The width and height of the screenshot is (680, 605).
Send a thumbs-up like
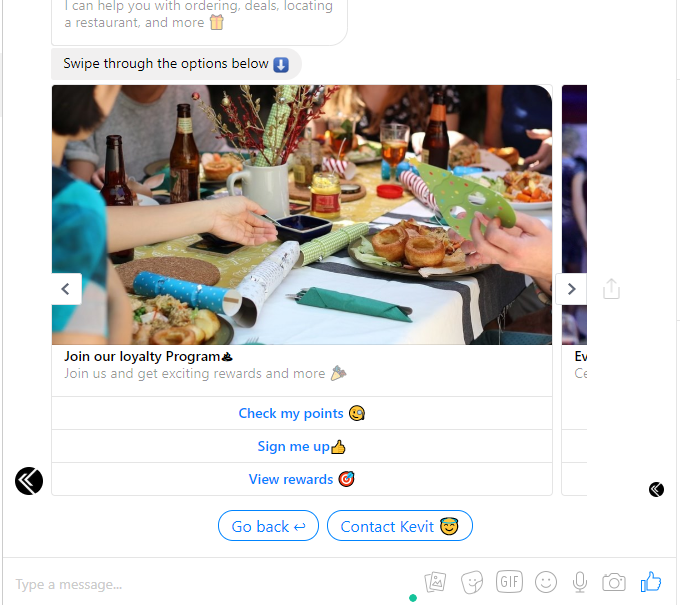(x=651, y=581)
